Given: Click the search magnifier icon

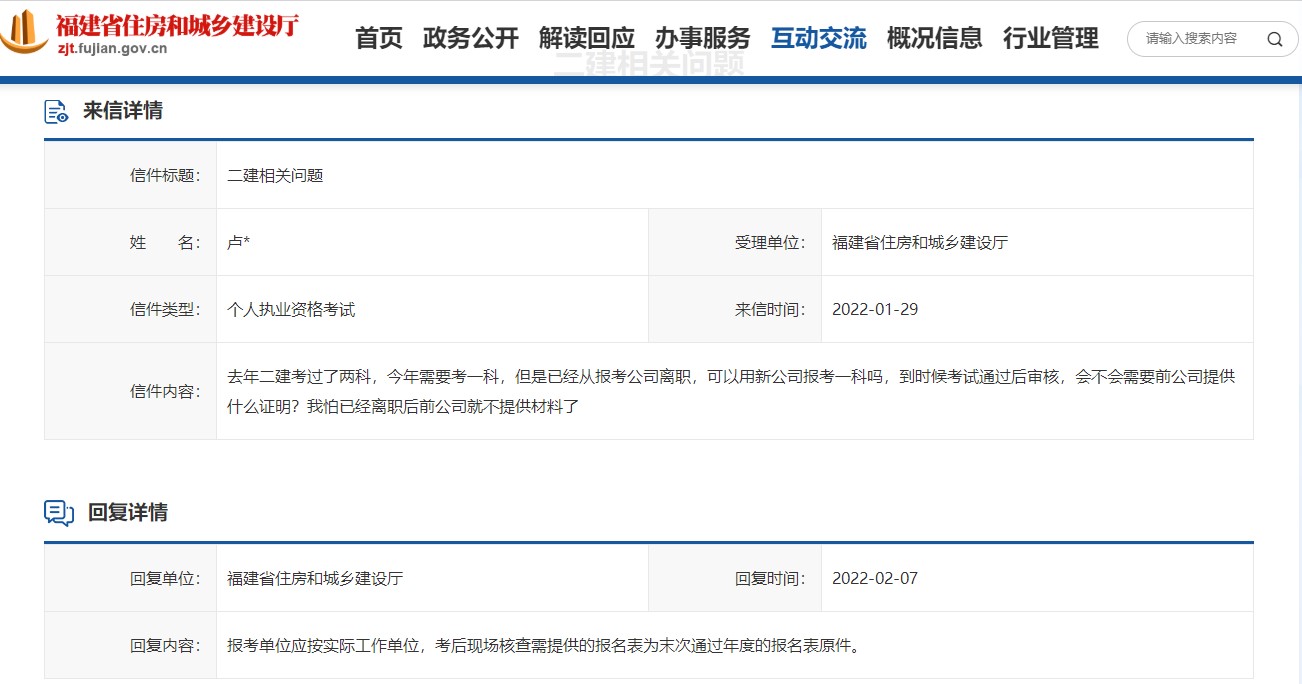Looking at the screenshot, I should (x=1274, y=39).
